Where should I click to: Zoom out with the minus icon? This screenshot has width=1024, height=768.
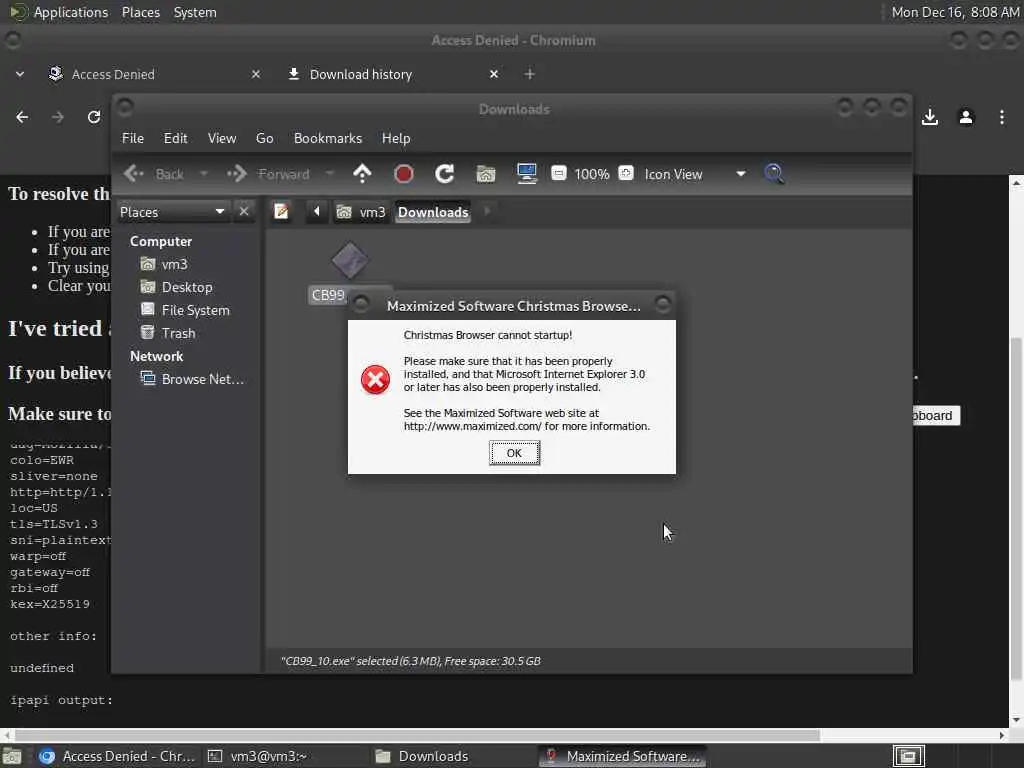(x=558, y=173)
